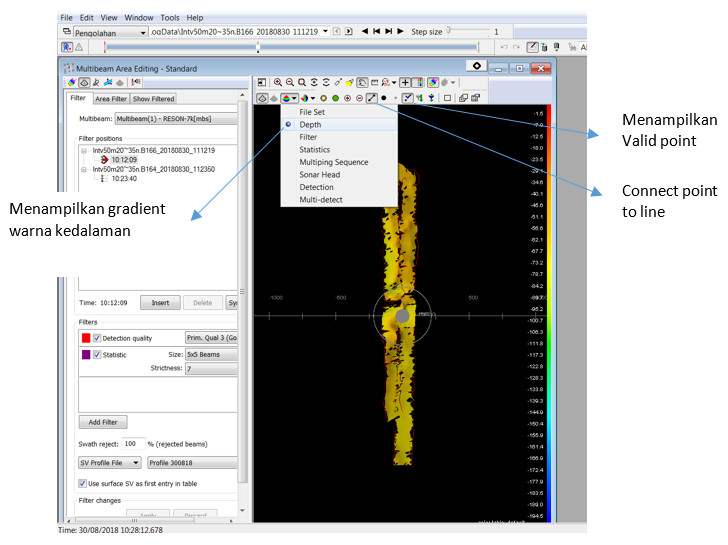Screen dimensions: 728x545
Task: Click the red Detection quality color swatch
Action: tap(86, 338)
